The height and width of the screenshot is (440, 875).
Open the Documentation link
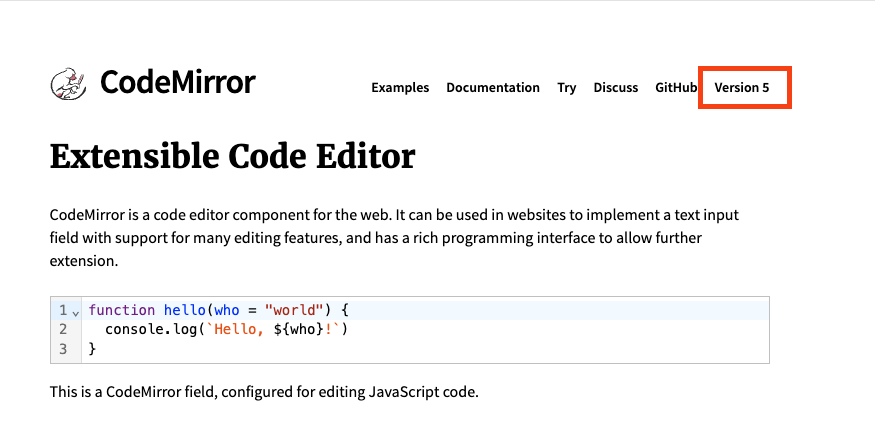click(x=493, y=88)
